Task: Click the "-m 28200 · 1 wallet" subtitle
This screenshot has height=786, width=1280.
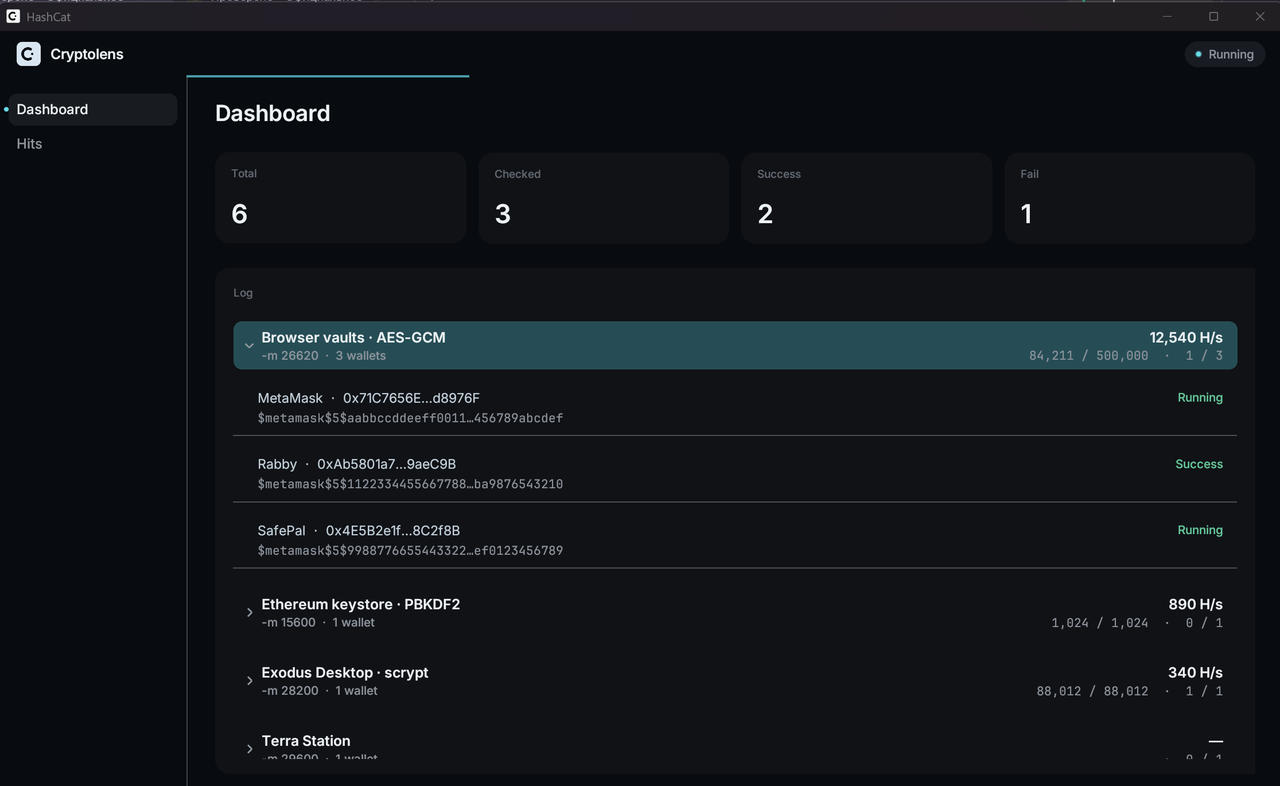Action: coord(320,691)
